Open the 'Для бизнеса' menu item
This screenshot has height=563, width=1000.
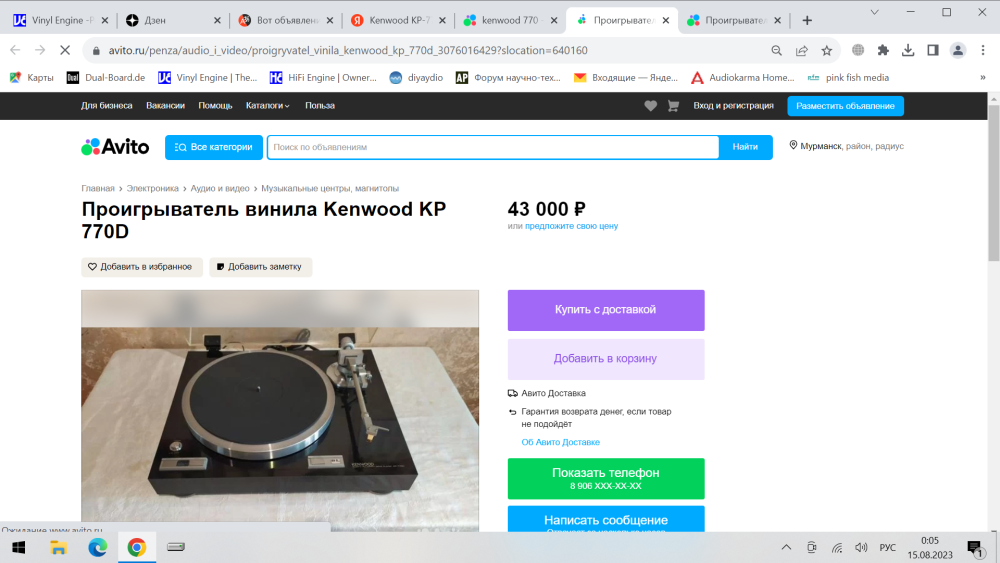pos(106,106)
